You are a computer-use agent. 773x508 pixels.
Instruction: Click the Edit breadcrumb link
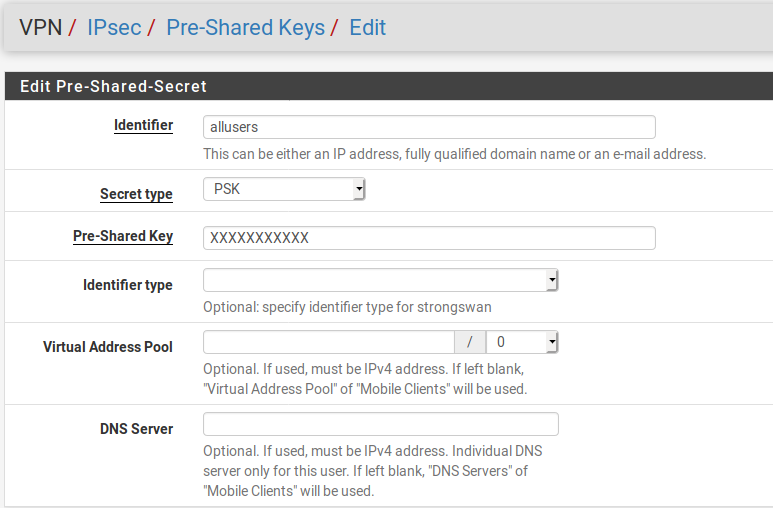[x=367, y=28]
